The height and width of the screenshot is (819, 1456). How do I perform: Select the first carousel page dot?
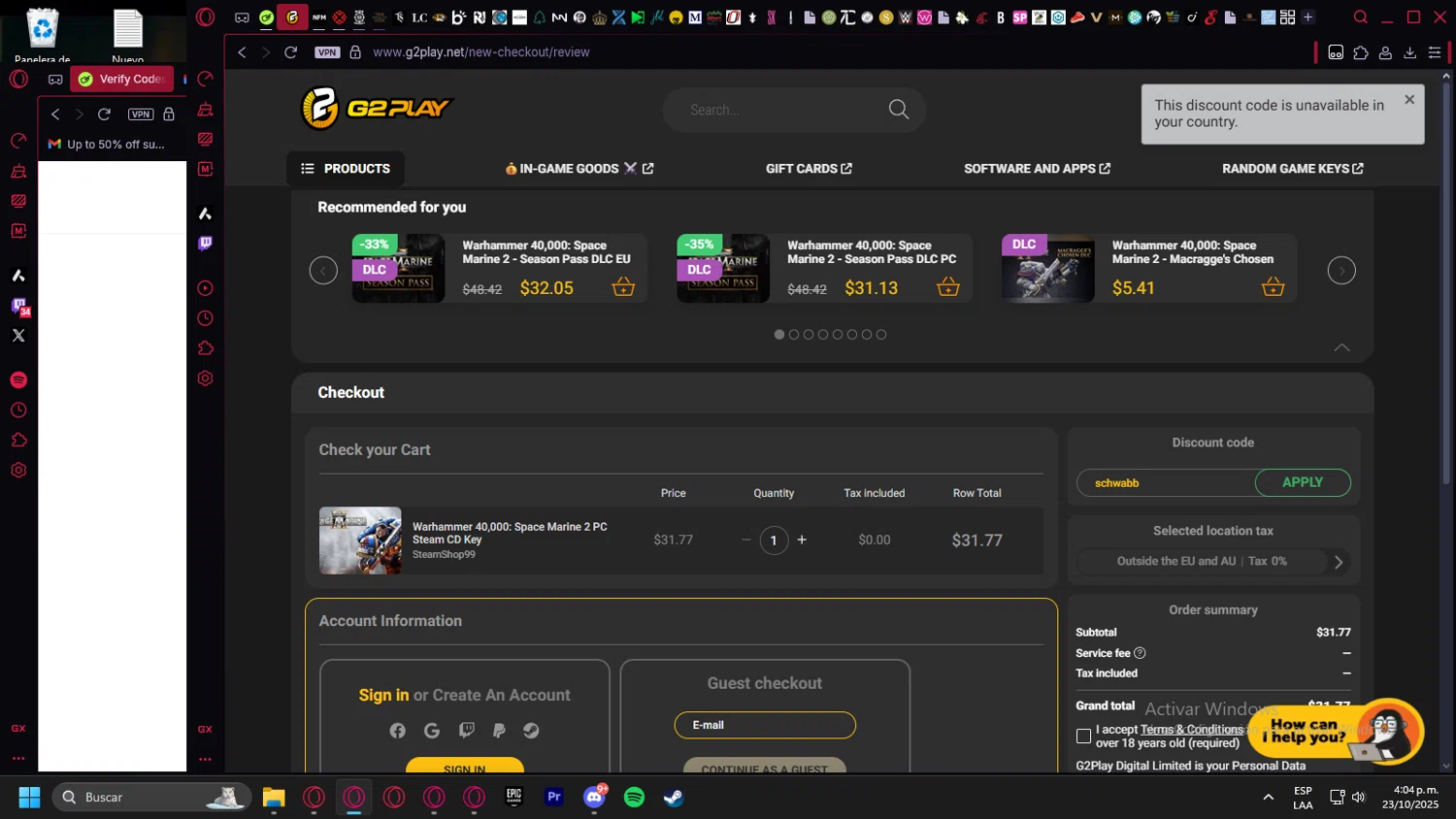click(778, 335)
